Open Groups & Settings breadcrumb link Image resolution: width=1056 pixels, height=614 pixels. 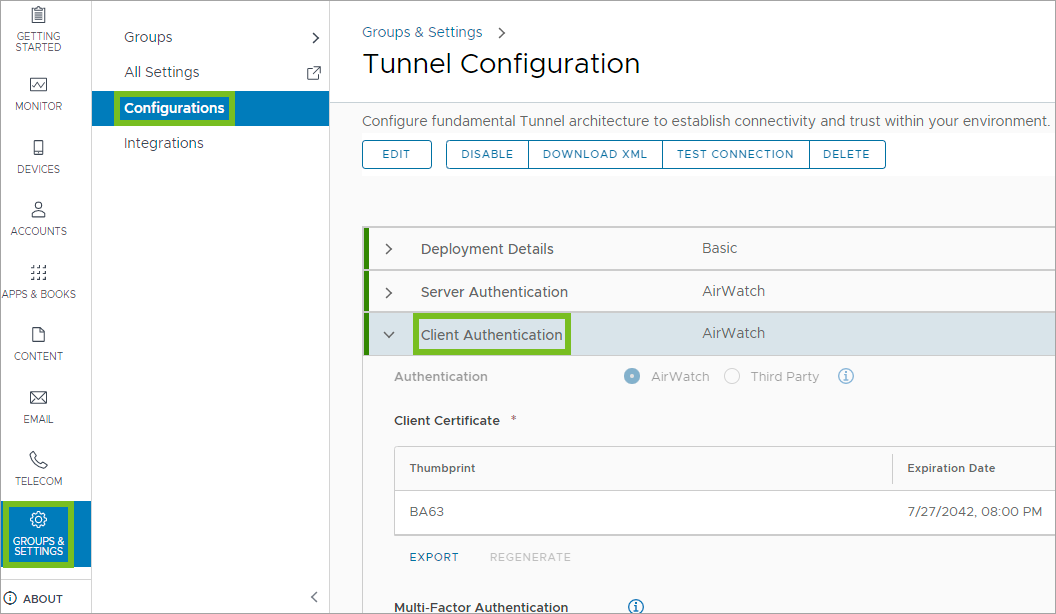422,32
